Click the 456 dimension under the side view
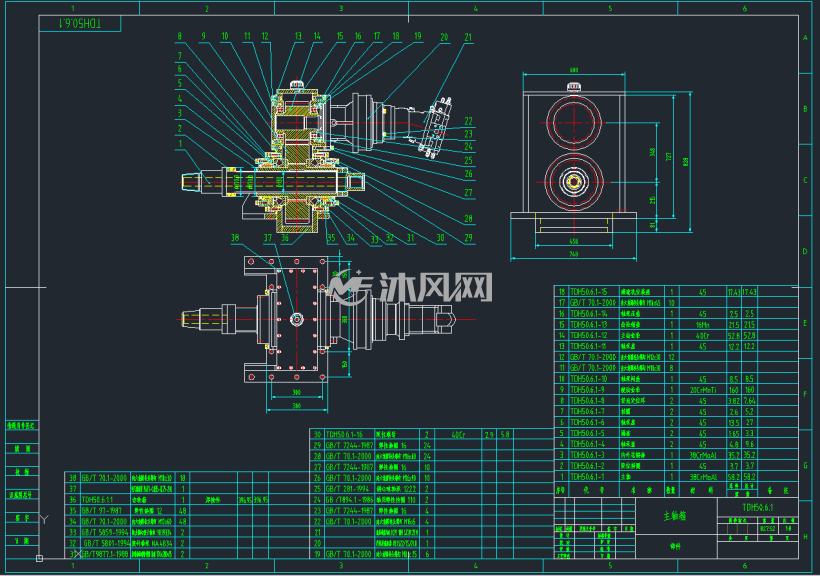Viewport: 820px width, 576px height. (574, 242)
